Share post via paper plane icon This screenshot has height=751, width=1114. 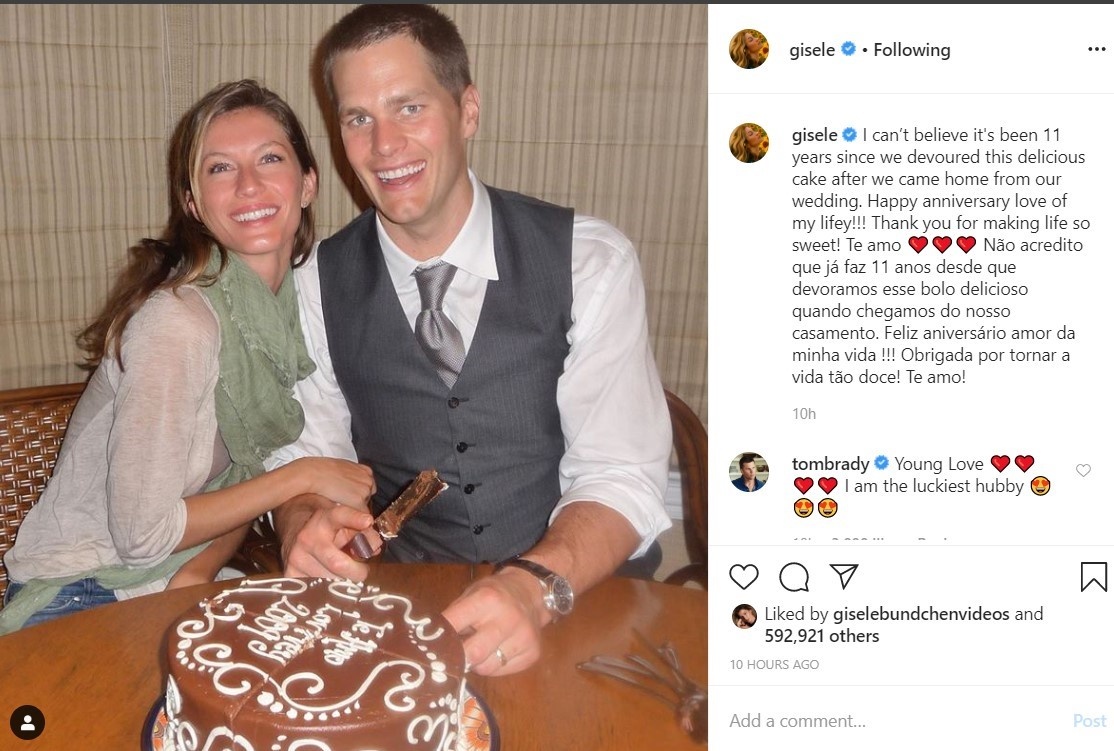844,577
